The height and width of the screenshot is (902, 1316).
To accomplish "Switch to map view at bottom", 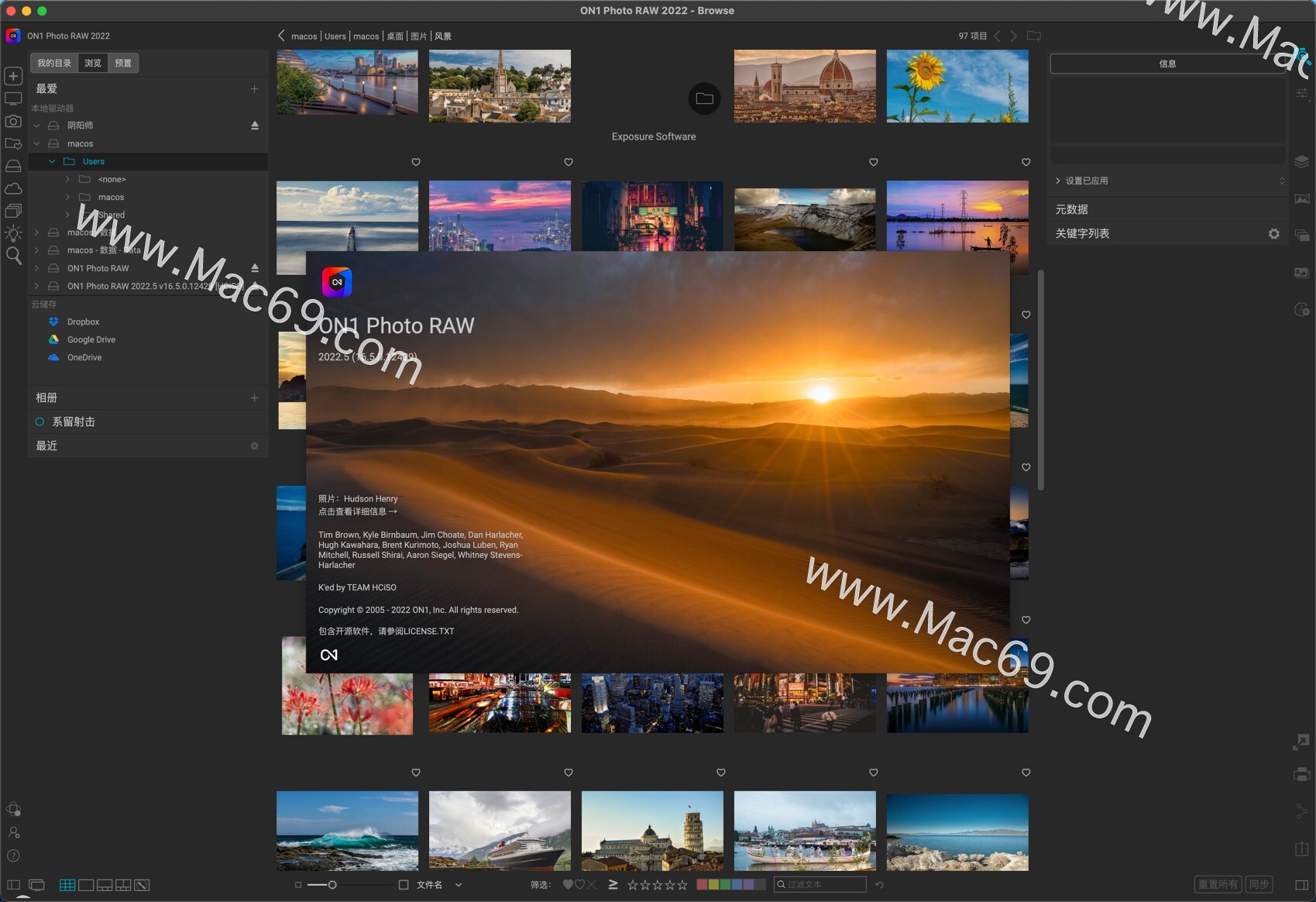I will pos(142,885).
